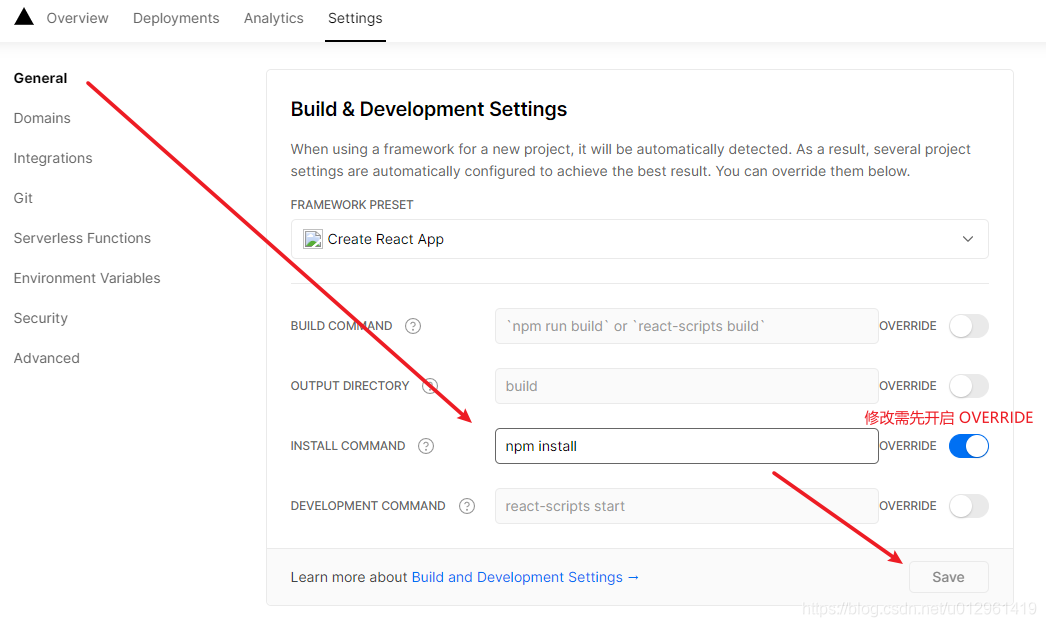Open Domains settings in the sidebar
The image size is (1046, 627).
[x=42, y=118]
